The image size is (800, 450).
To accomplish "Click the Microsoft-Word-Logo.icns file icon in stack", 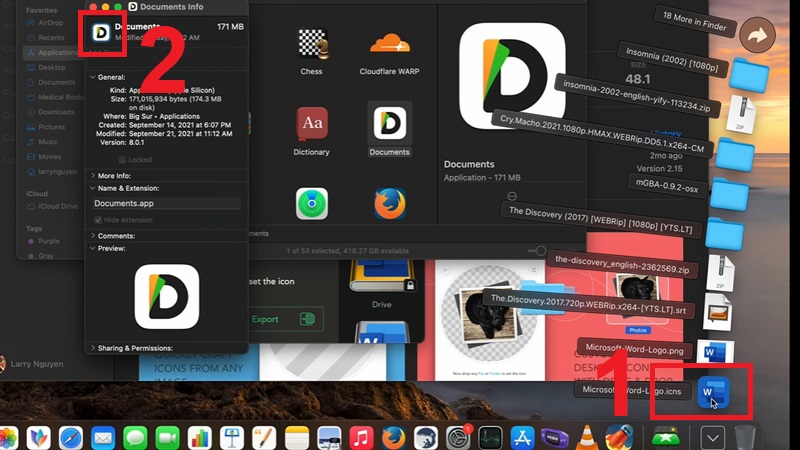I will [713, 392].
